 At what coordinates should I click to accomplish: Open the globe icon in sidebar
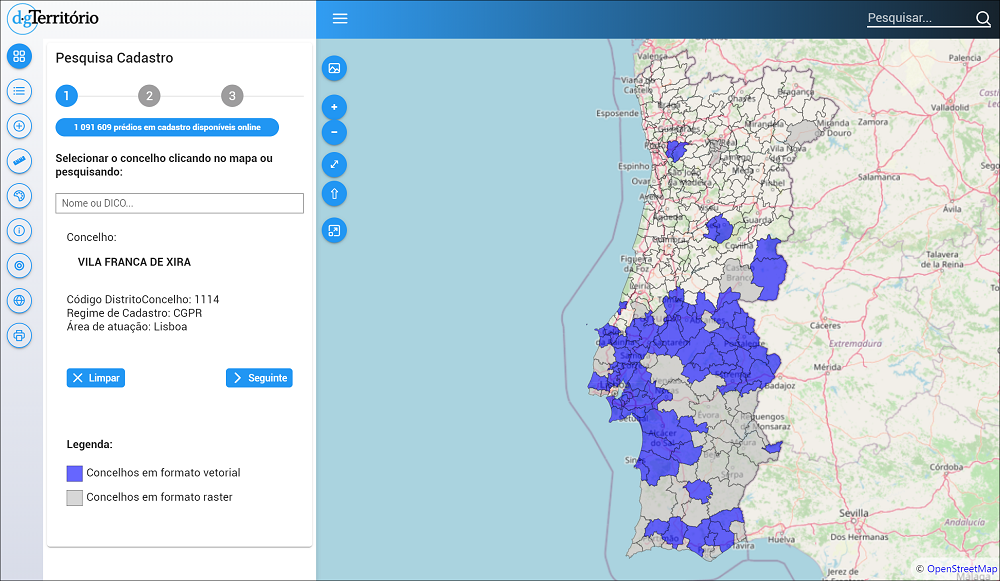tap(19, 300)
